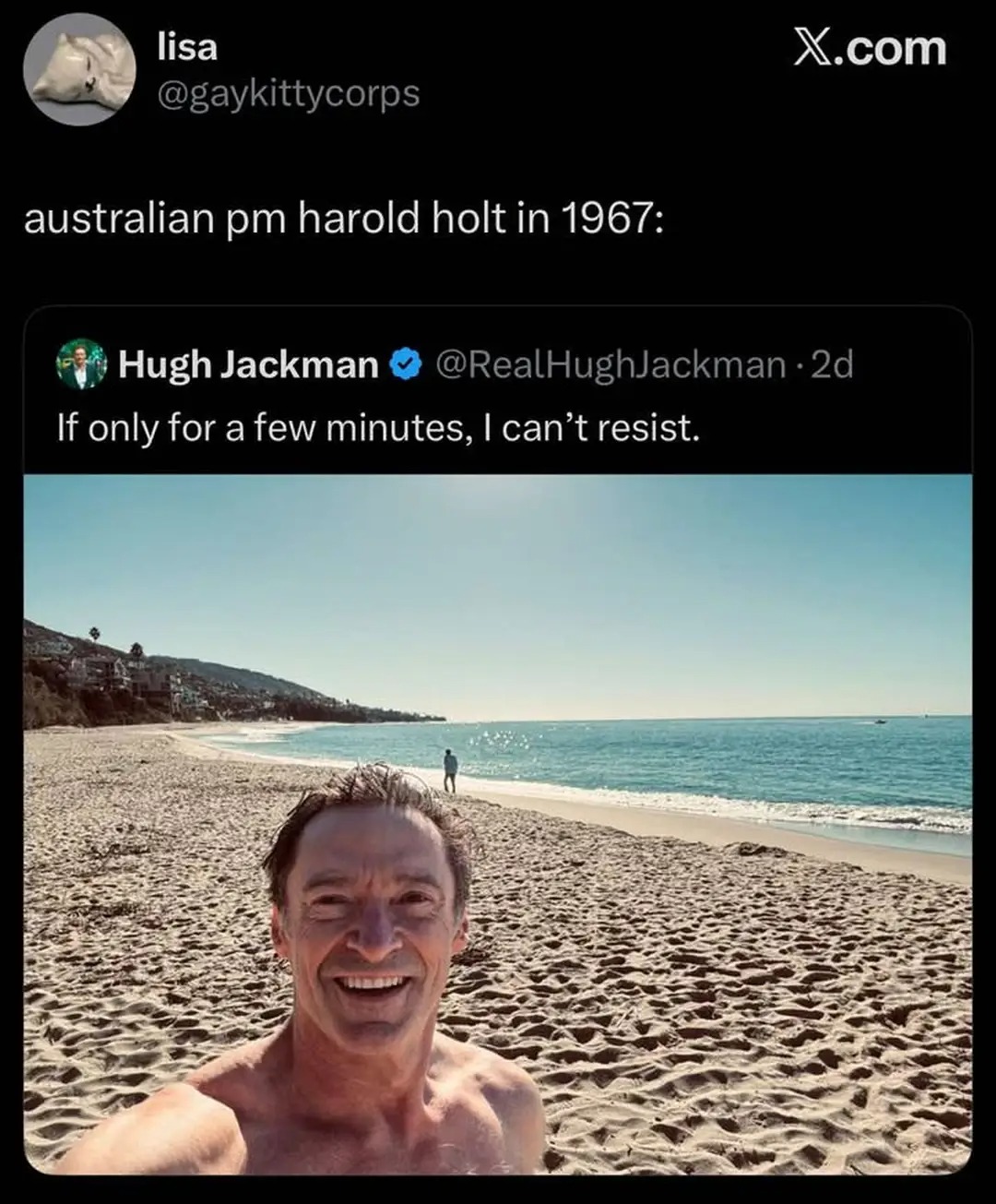The width and height of the screenshot is (996, 1204).
Task: Open Hugh Jackman's small profile picture
Action: [x=82, y=364]
